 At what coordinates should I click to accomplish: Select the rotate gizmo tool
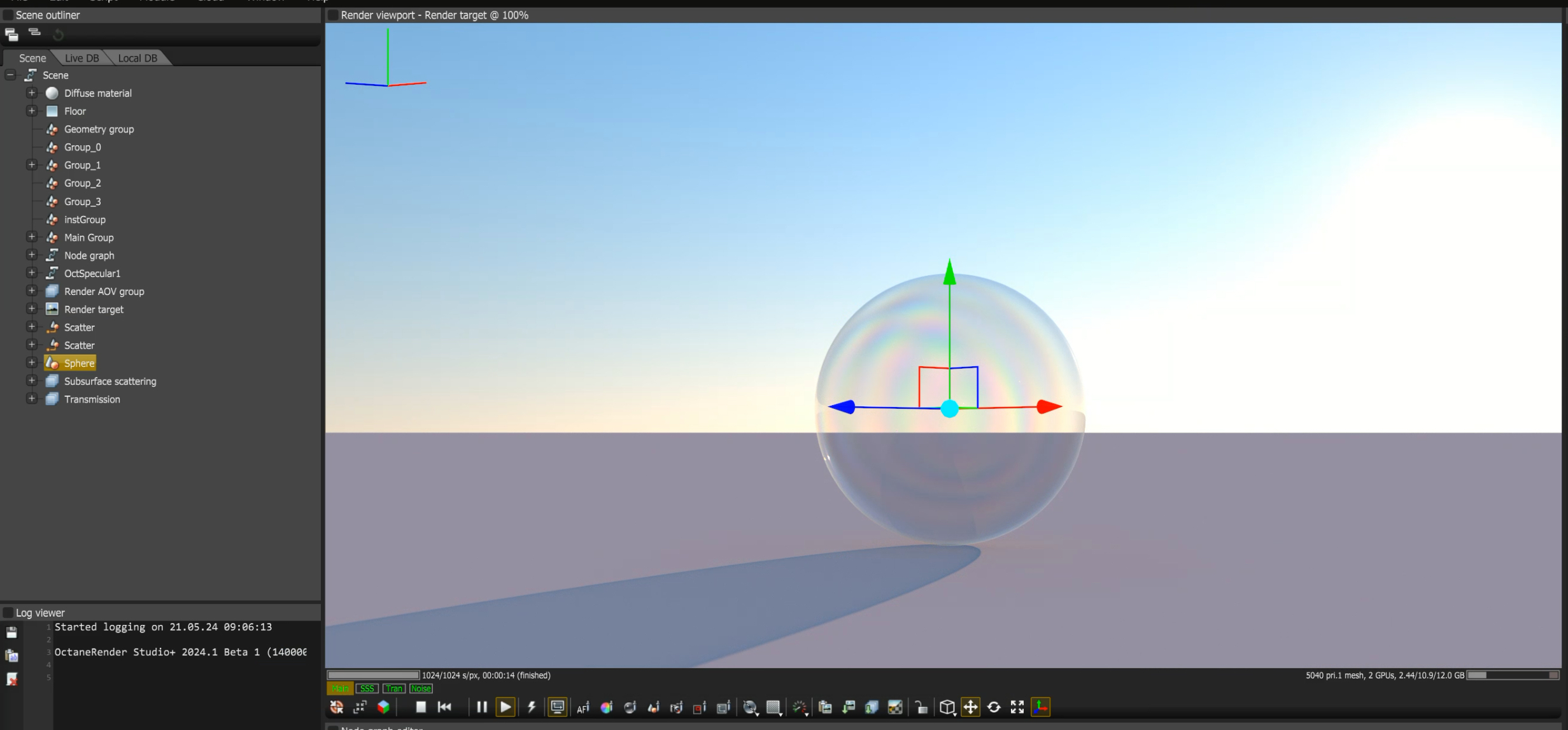[994, 707]
